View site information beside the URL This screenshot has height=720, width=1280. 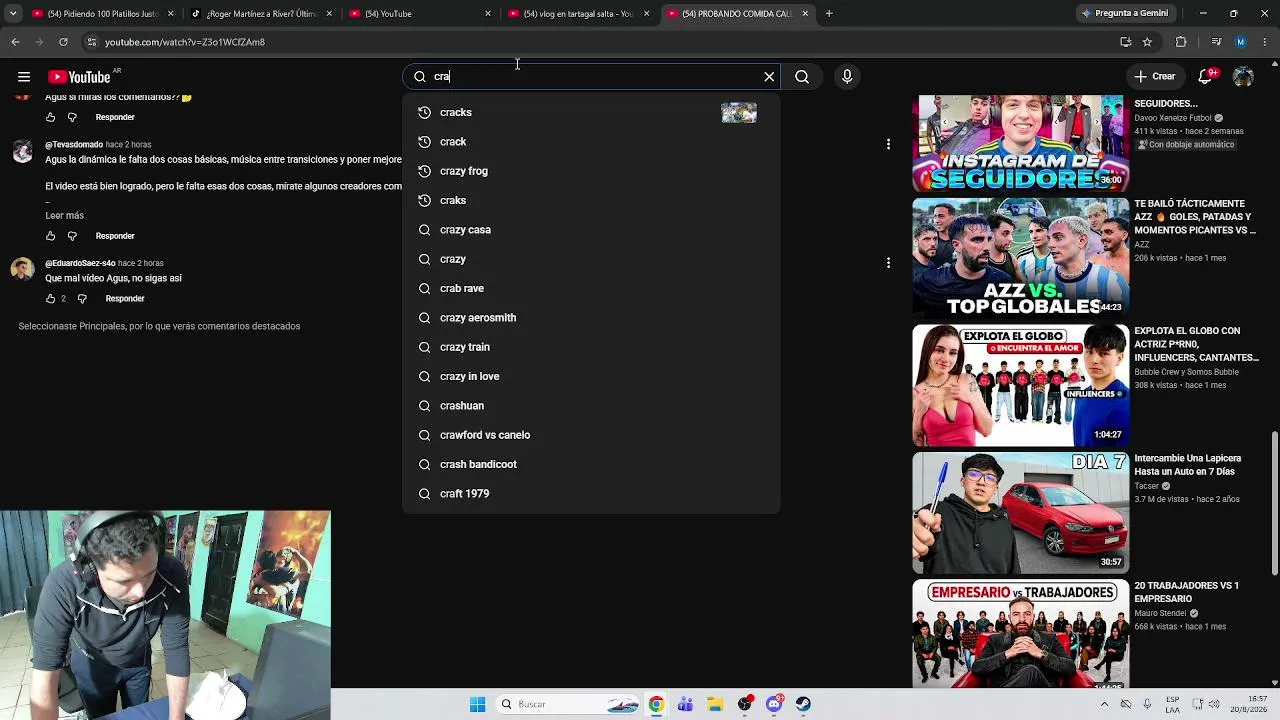91,42
